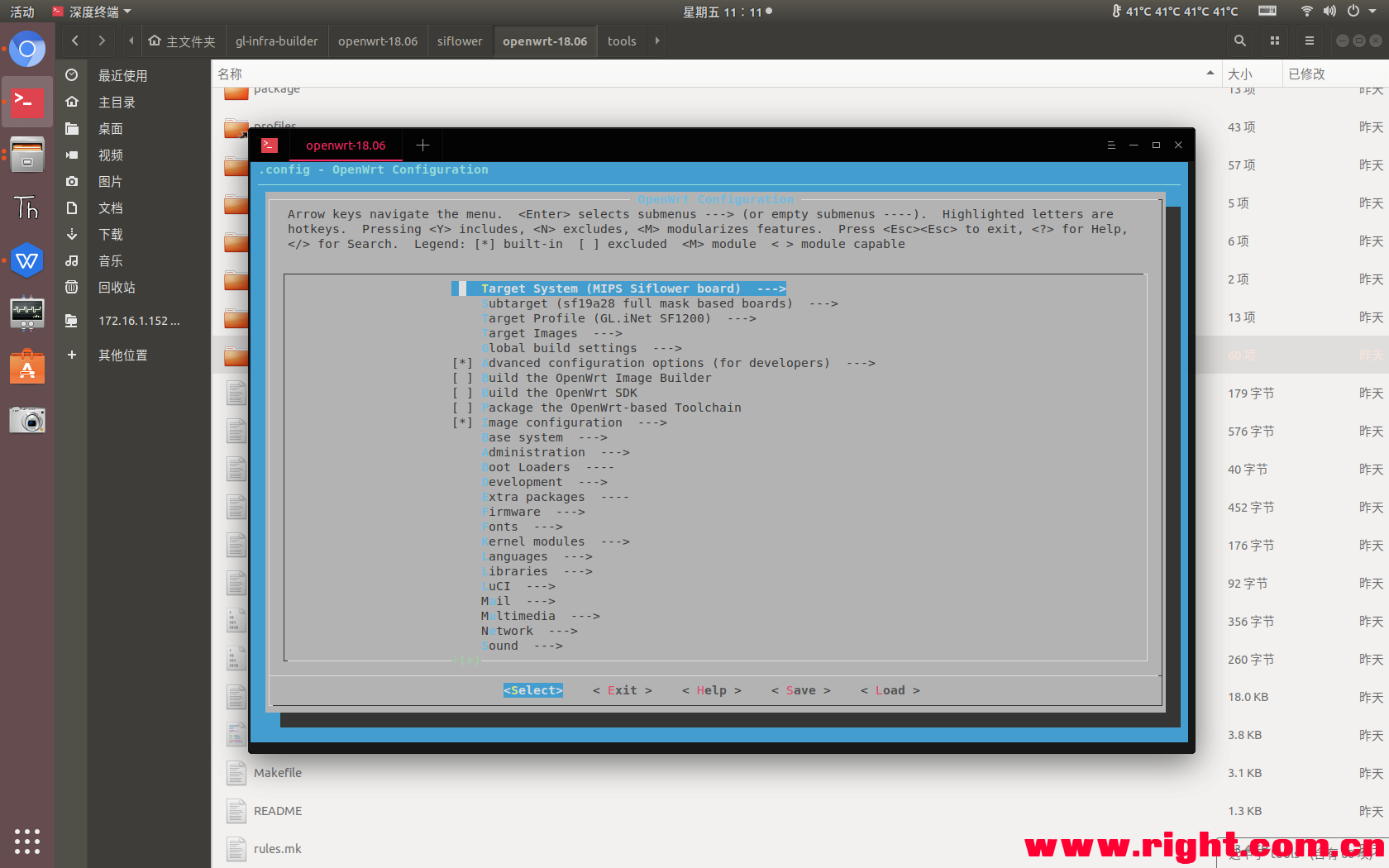Click Exit button in menuconfig
This screenshot has width=1389, height=868.
click(x=623, y=690)
